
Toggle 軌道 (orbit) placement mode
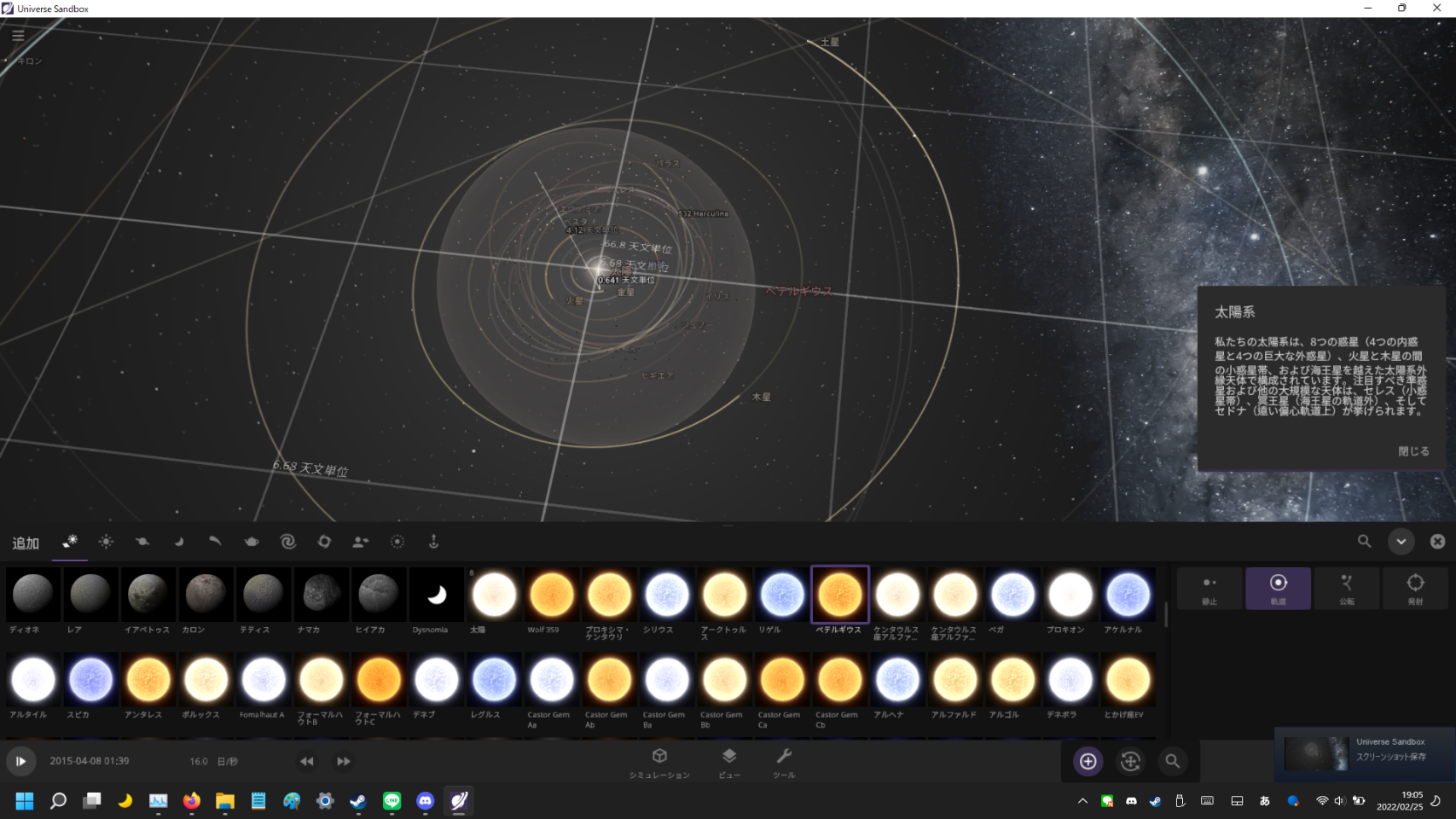tap(1277, 589)
